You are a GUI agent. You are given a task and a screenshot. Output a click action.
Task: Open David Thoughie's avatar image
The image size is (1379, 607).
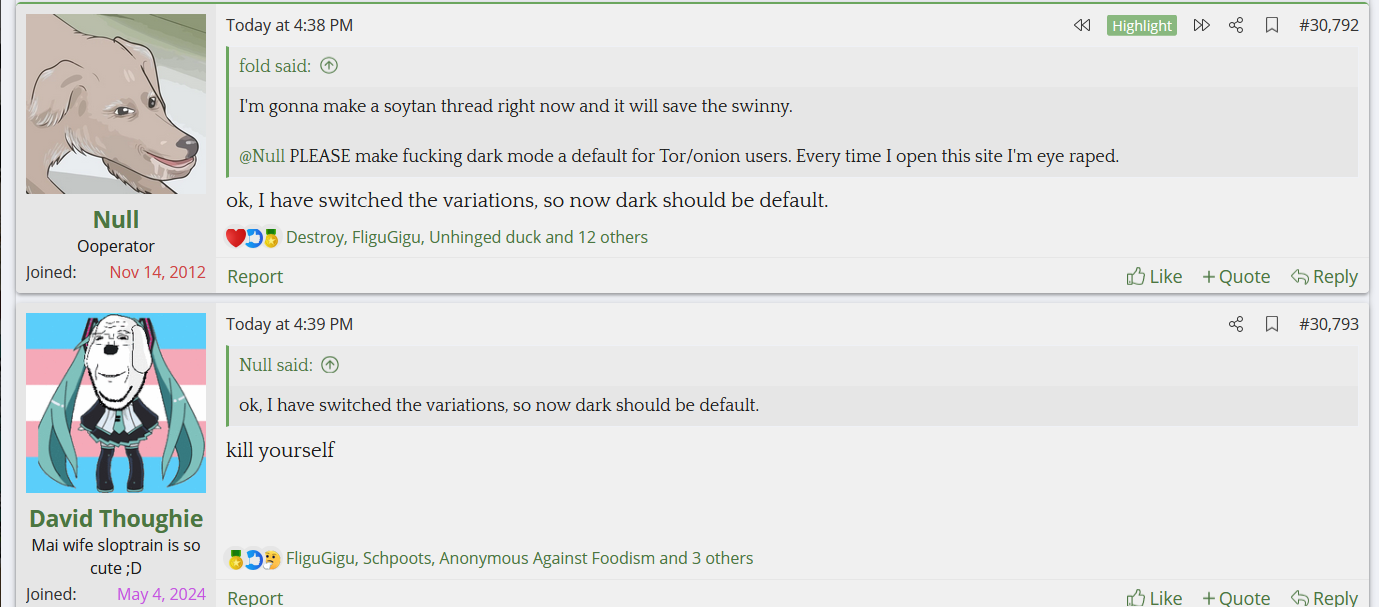(x=116, y=403)
